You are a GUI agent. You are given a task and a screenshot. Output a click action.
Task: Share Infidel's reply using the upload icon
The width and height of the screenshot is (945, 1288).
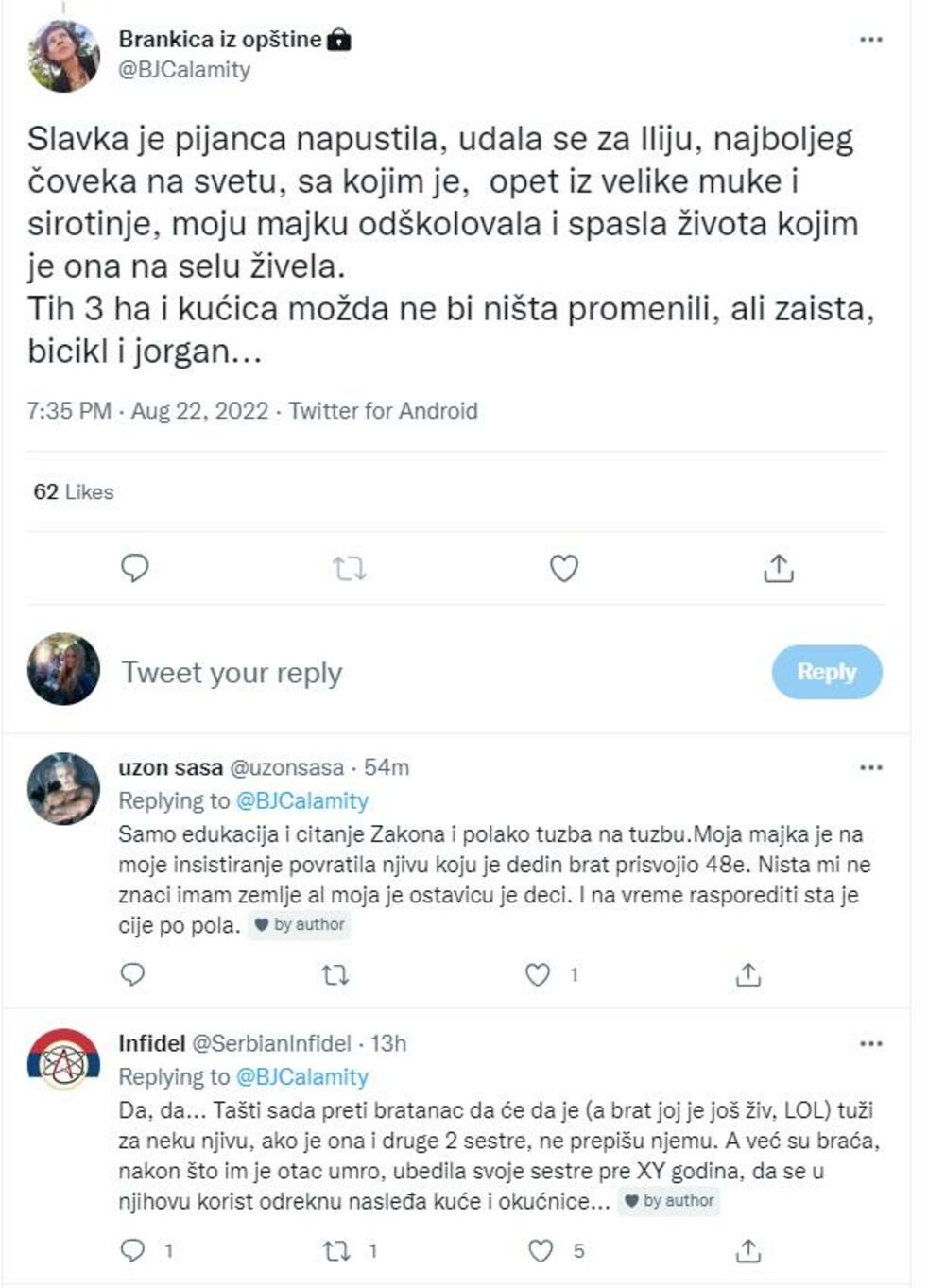(x=749, y=1249)
